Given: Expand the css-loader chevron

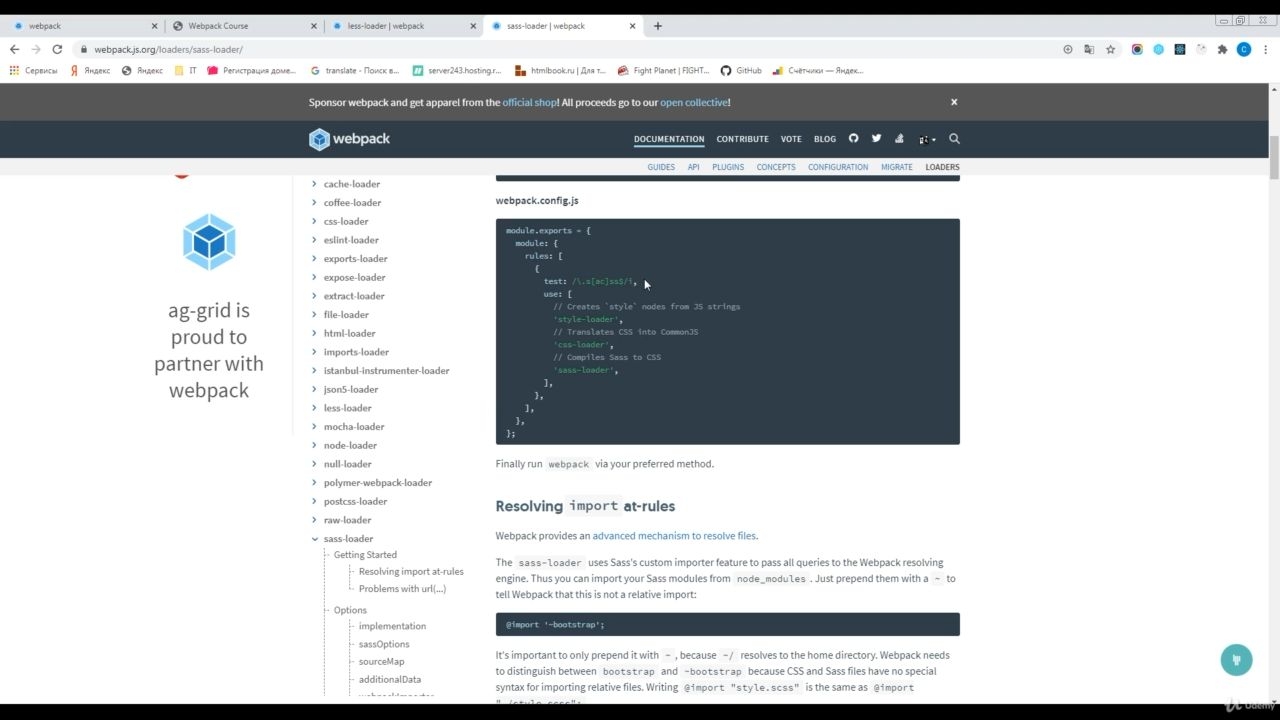Looking at the screenshot, I should tap(314, 221).
